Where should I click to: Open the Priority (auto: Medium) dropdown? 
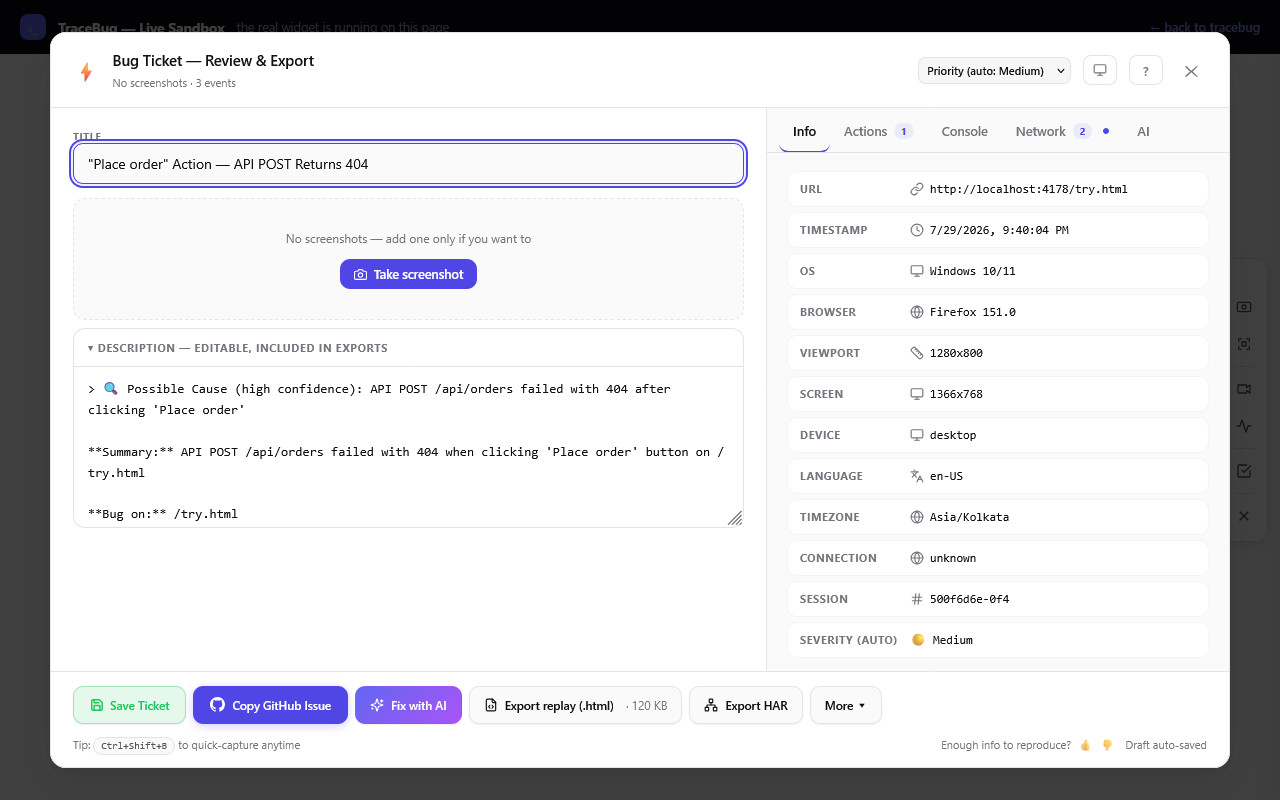pyautogui.click(x=994, y=71)
